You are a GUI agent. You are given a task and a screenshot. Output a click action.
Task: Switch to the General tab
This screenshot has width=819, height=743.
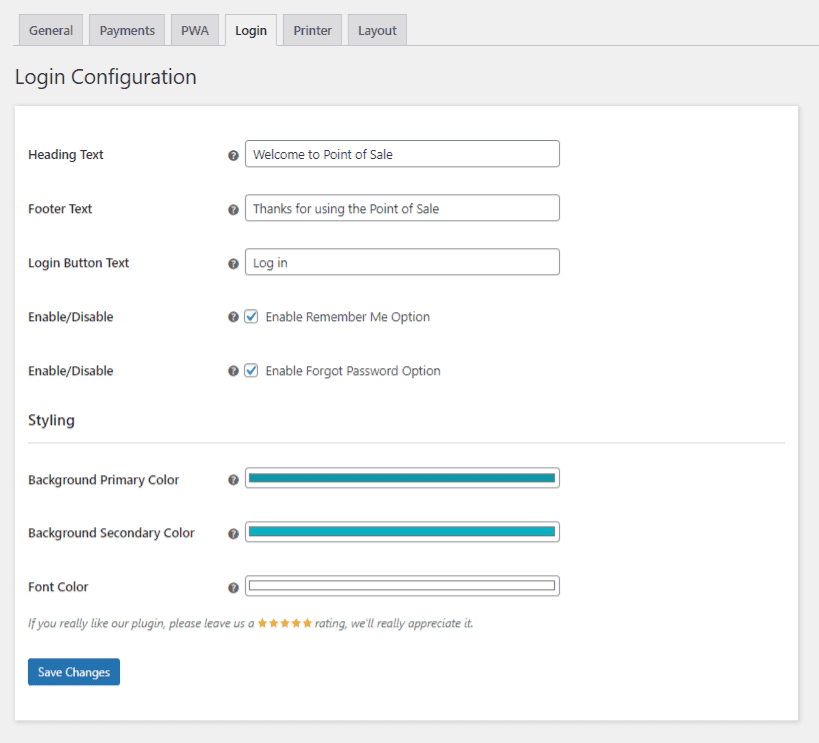tap(50, 30)
